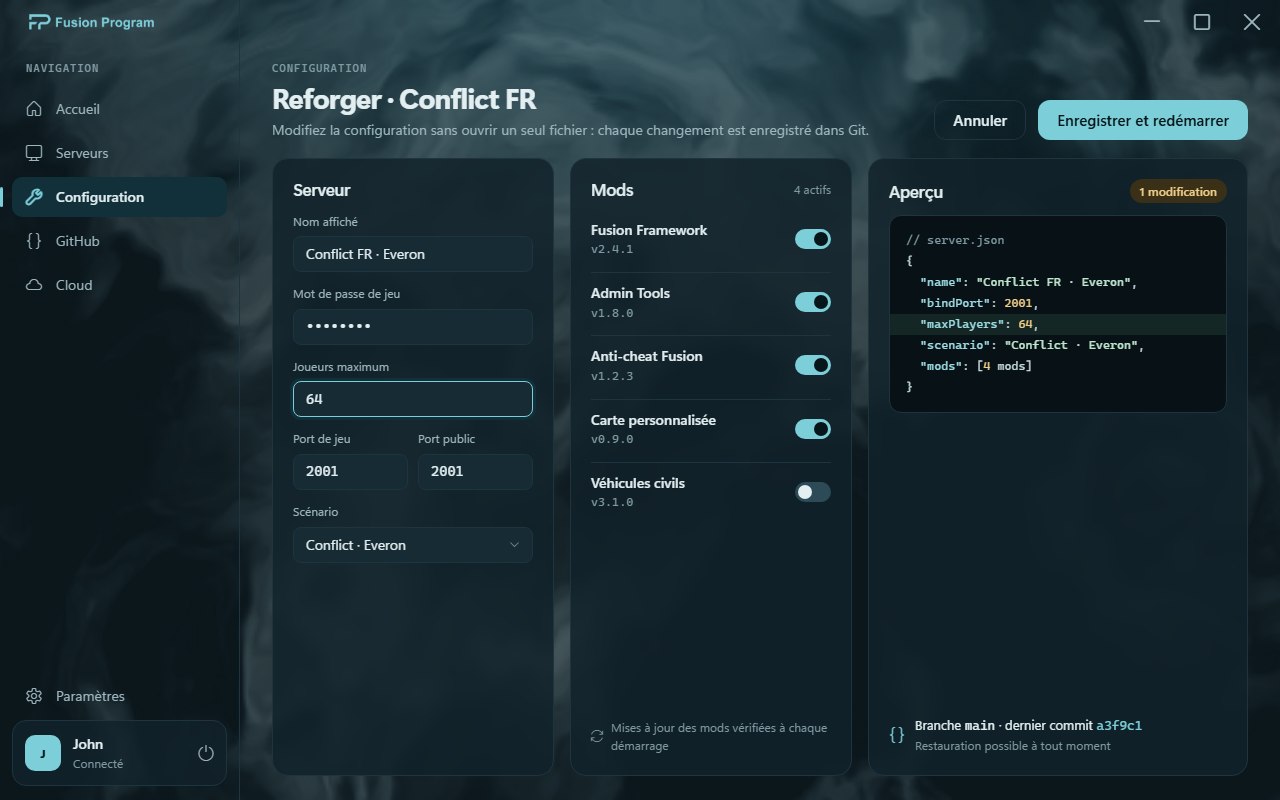Click the Serveurs monitor icon

[34, 153]
